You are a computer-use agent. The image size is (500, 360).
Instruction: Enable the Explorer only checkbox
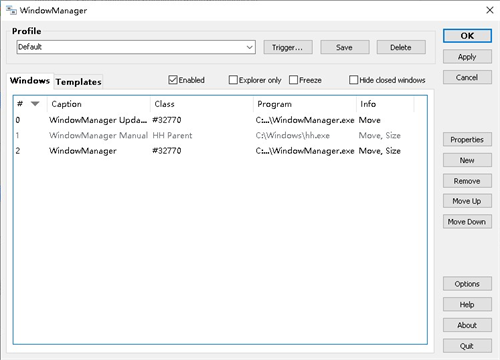click(x=233, y=80)
